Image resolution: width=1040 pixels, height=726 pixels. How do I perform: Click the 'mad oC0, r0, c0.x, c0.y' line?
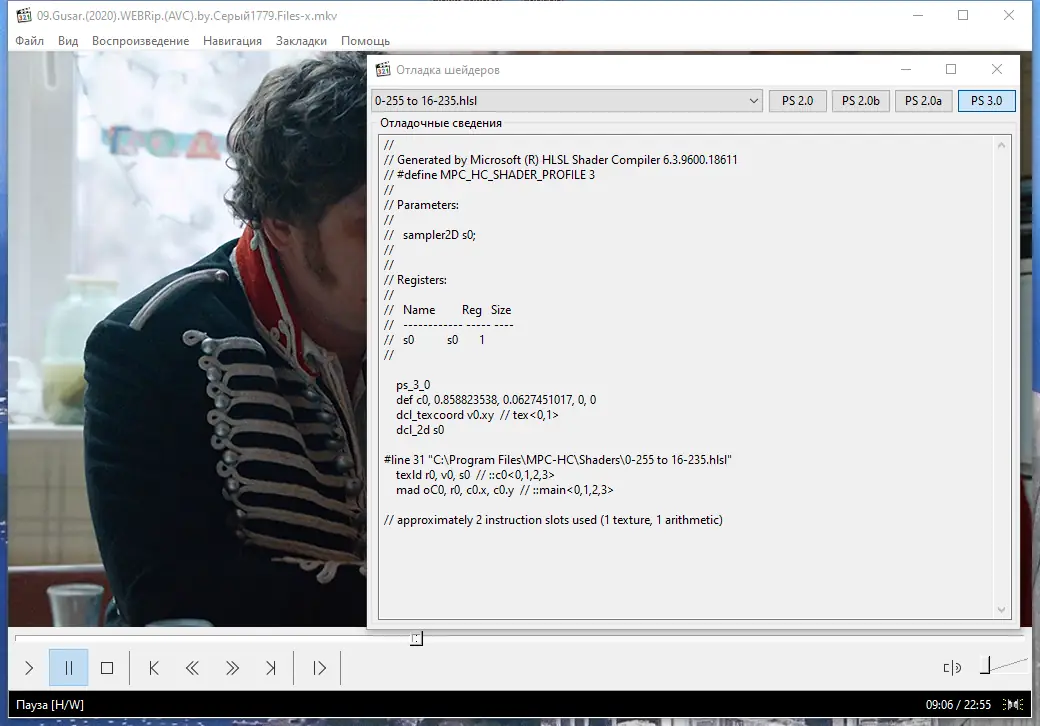tap(504, 490)
